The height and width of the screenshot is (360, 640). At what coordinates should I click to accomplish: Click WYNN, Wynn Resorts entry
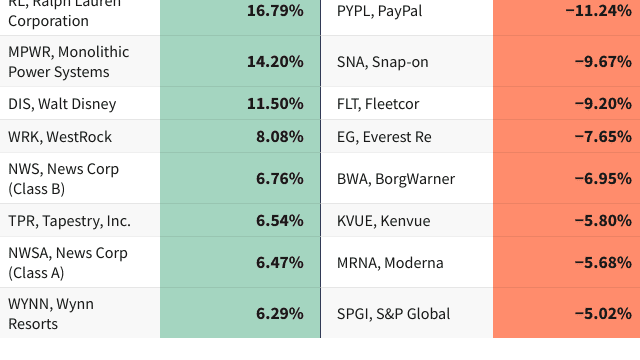51,314
